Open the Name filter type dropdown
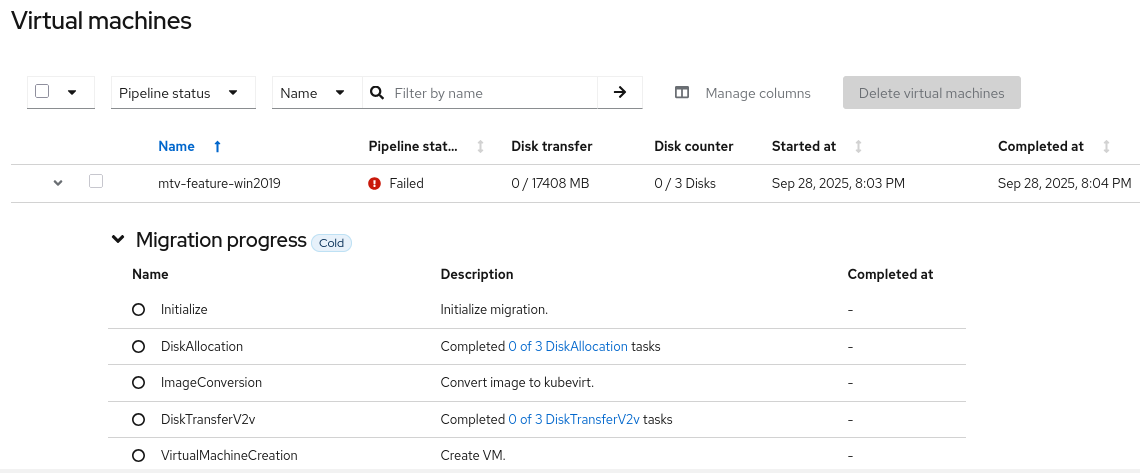This screenshot has width=1140, height=473. [313, 93]
